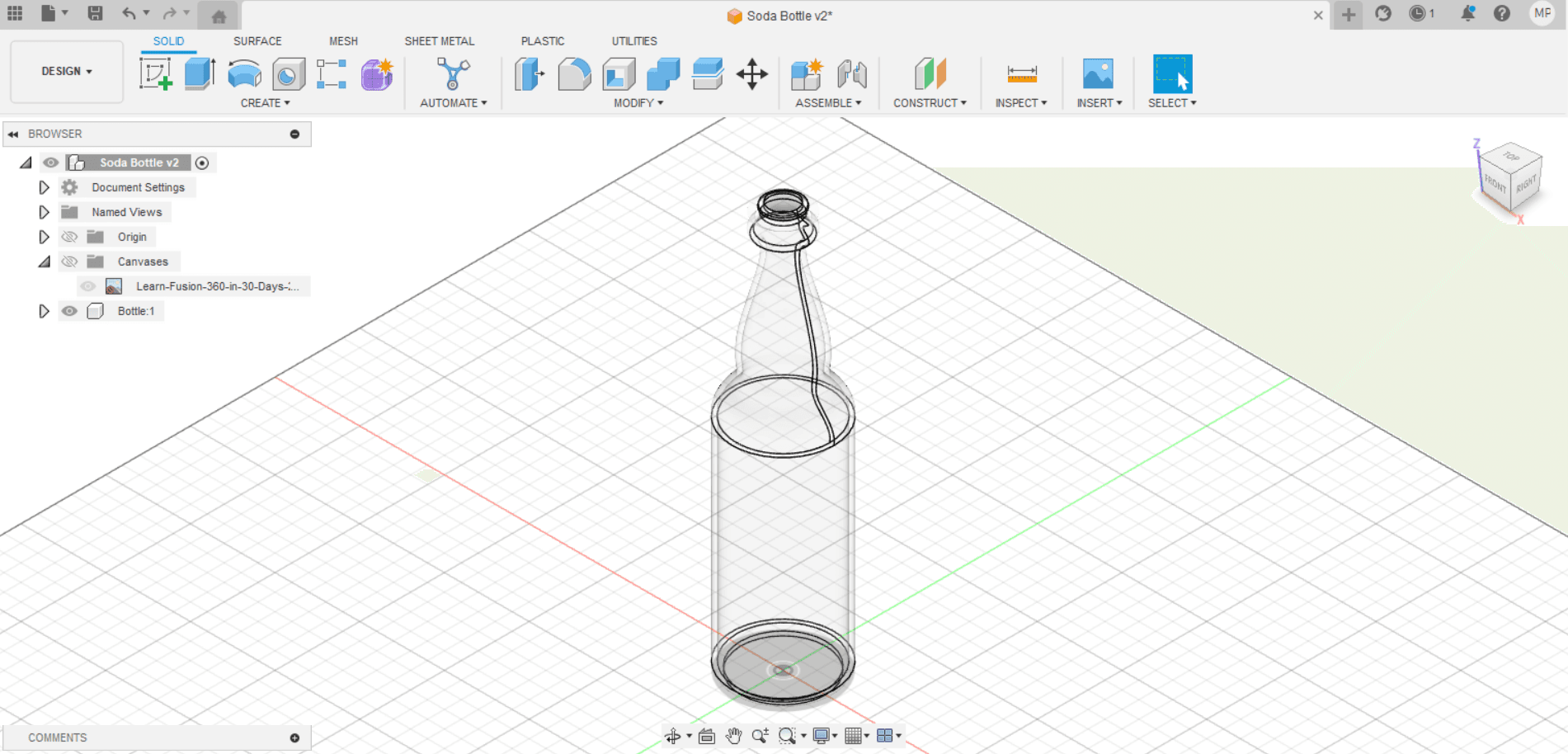Viewport: 1568px width, 754px height.
Task: Click the Redo arrow
Action: pyautogui.click(x=169, y=13)
